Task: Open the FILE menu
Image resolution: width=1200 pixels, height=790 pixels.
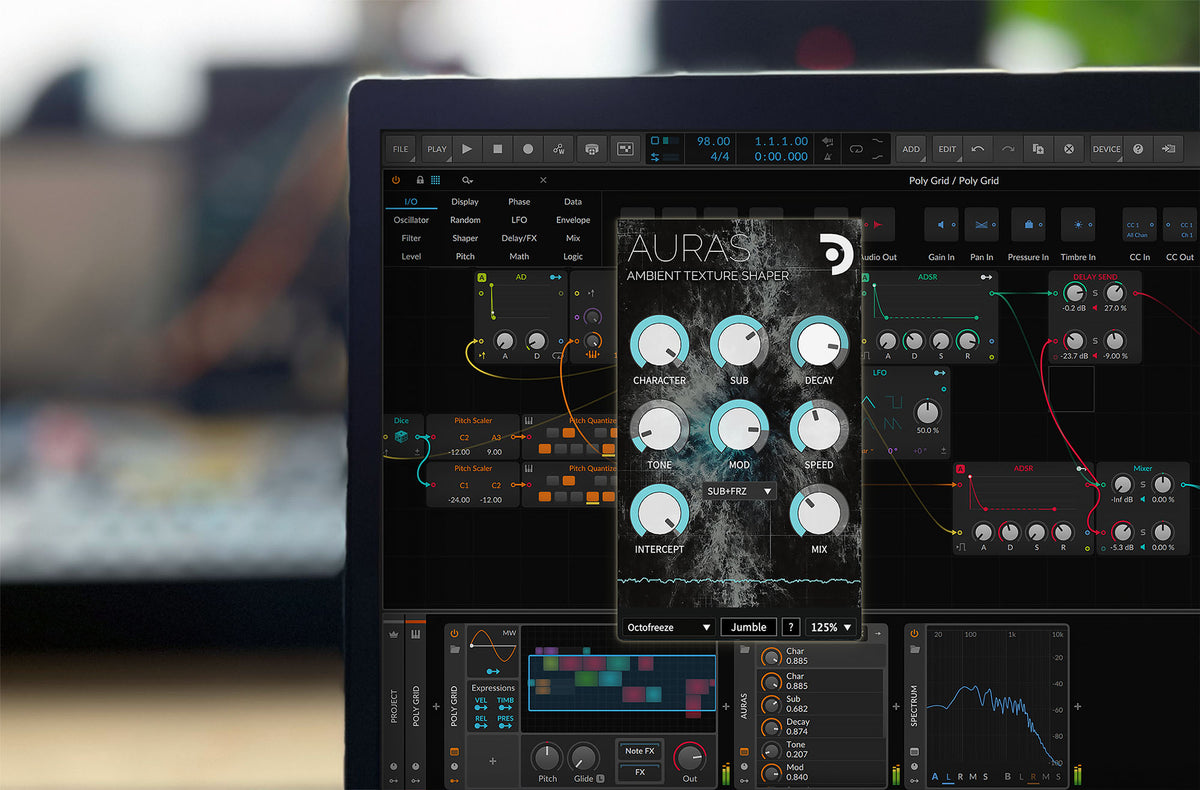Action: 401,149
